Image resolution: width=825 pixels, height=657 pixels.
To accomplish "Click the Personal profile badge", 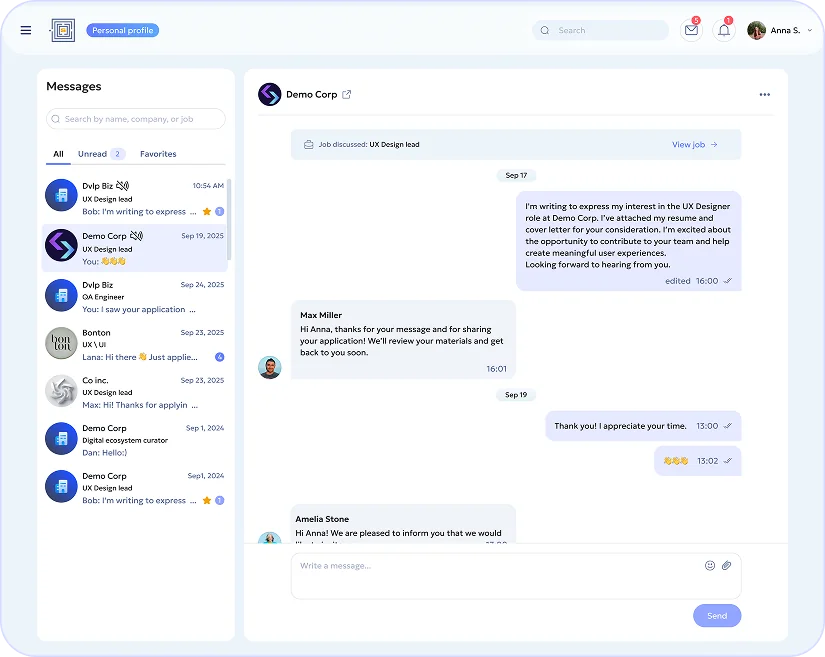I will (123, 31).
